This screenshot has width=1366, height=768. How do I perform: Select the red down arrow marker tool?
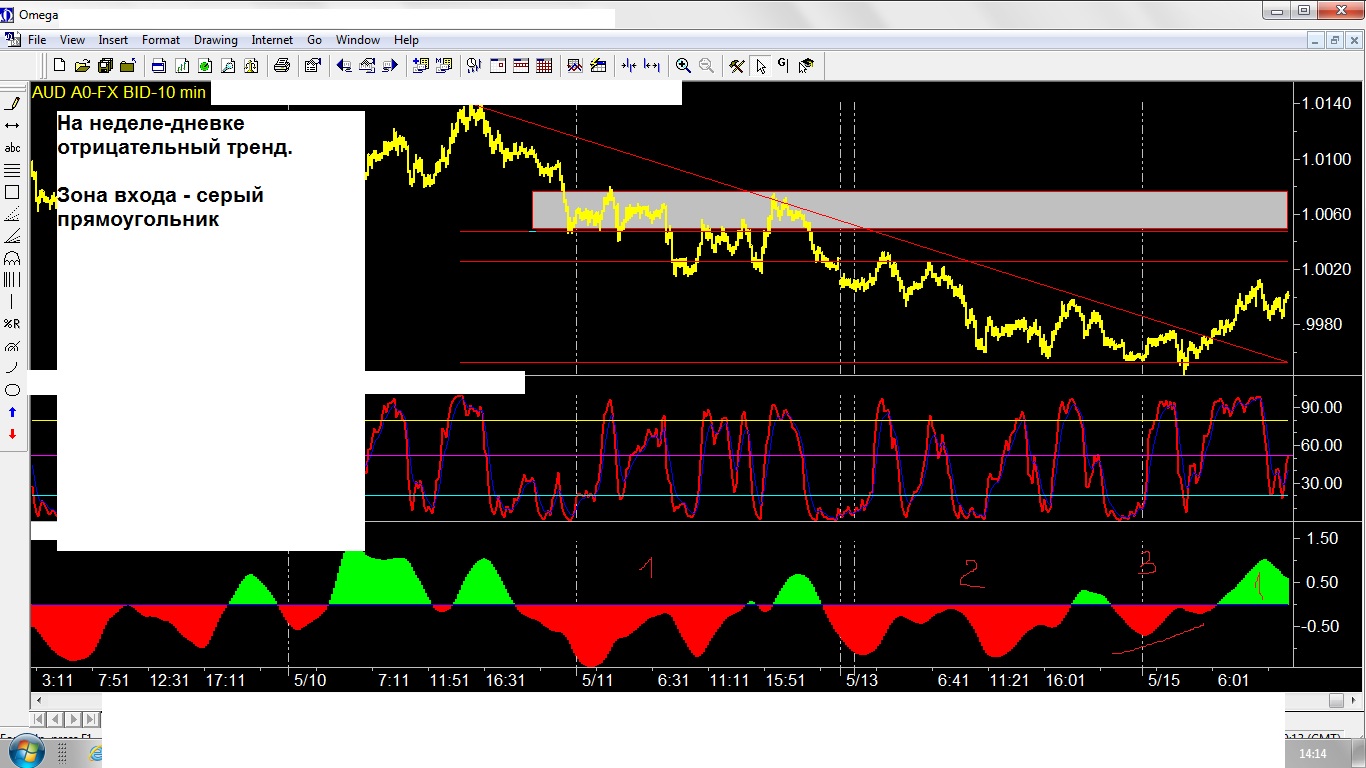tap(13, 434)
